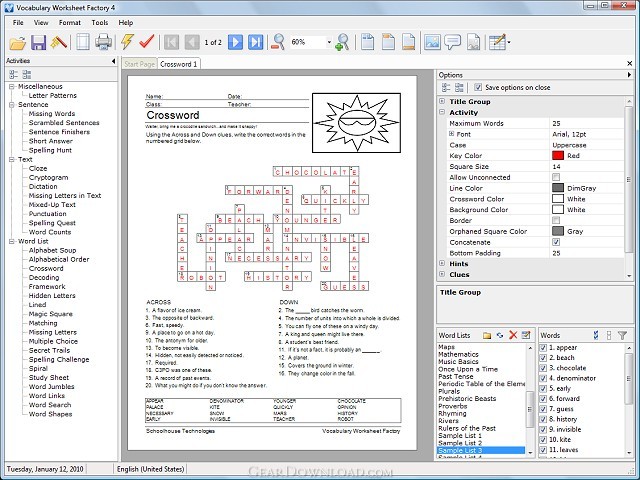Uncheck the word '1. appear'
The image size is (640, 480).
pos(543,348)
